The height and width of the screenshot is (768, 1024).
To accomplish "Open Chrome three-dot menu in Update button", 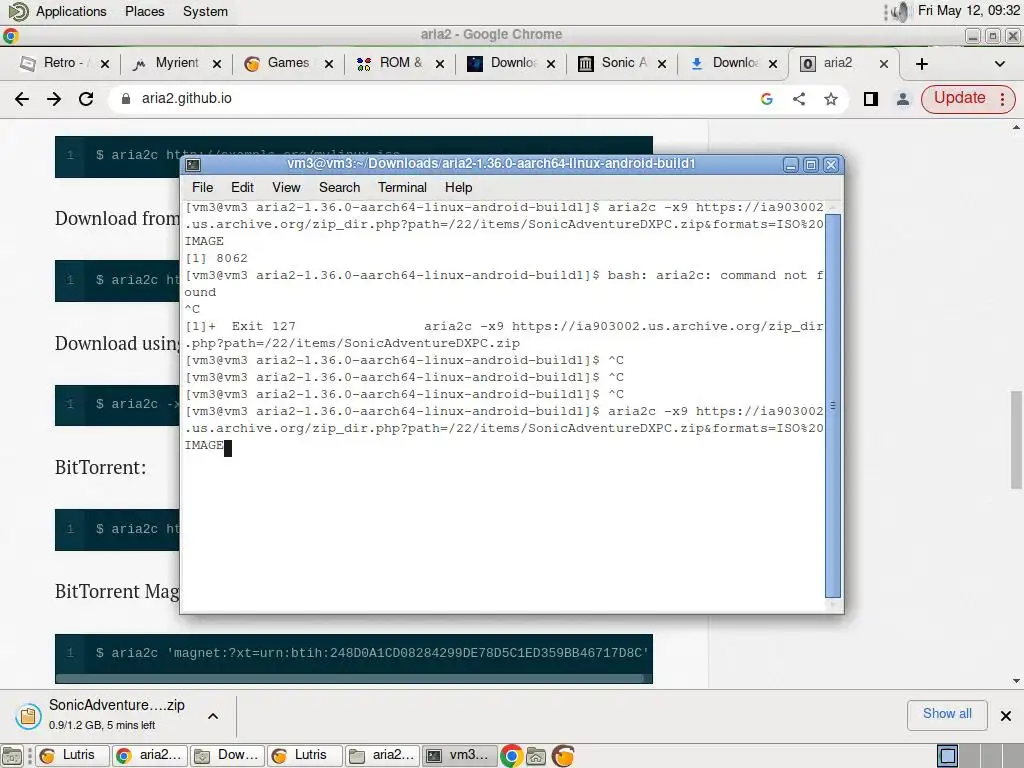I will tap(1002, 99).
